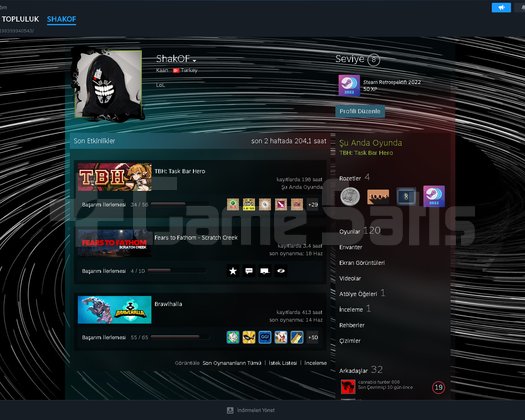The width and height of the screenshot is (525, 420).
Task: Click the friend level 19 circle badge
Action: tap(438, 388)
